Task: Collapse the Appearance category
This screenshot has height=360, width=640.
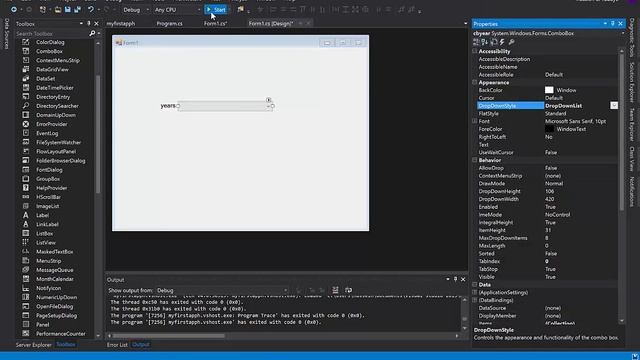Action: [475, 82]
